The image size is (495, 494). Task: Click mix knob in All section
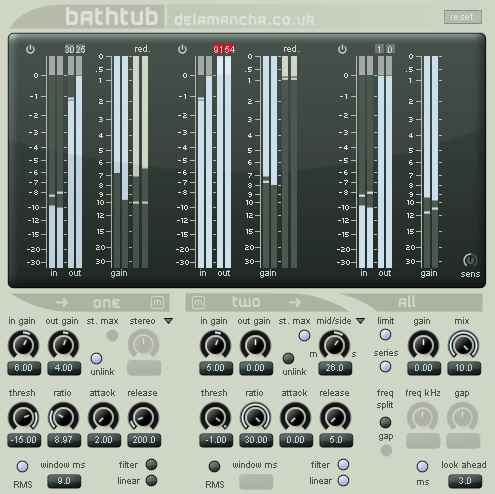click(x=464, y=345)
